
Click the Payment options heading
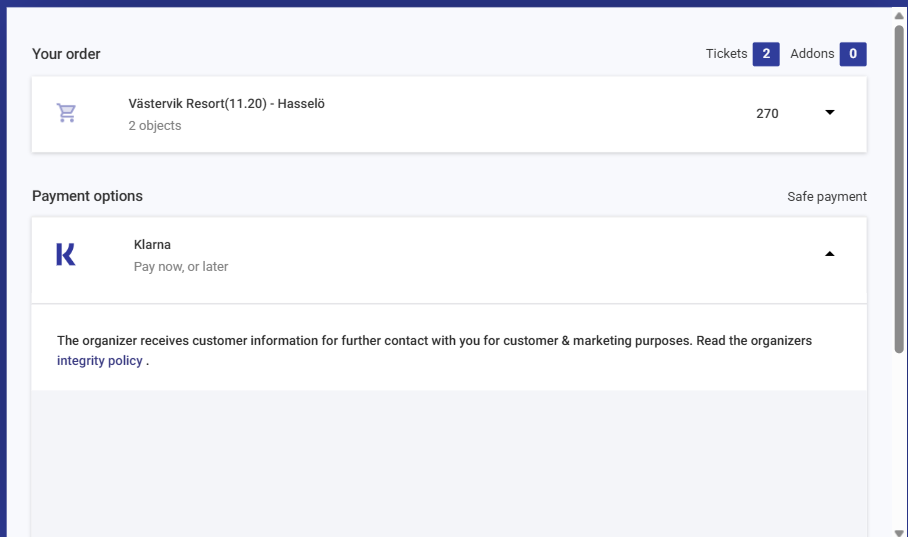[87, 196]
